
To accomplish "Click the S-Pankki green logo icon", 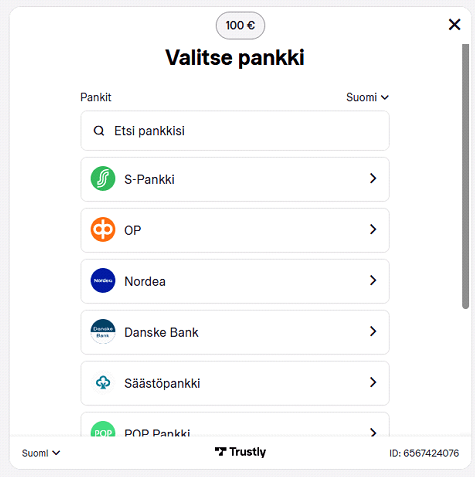I will [x=103, y=179].
